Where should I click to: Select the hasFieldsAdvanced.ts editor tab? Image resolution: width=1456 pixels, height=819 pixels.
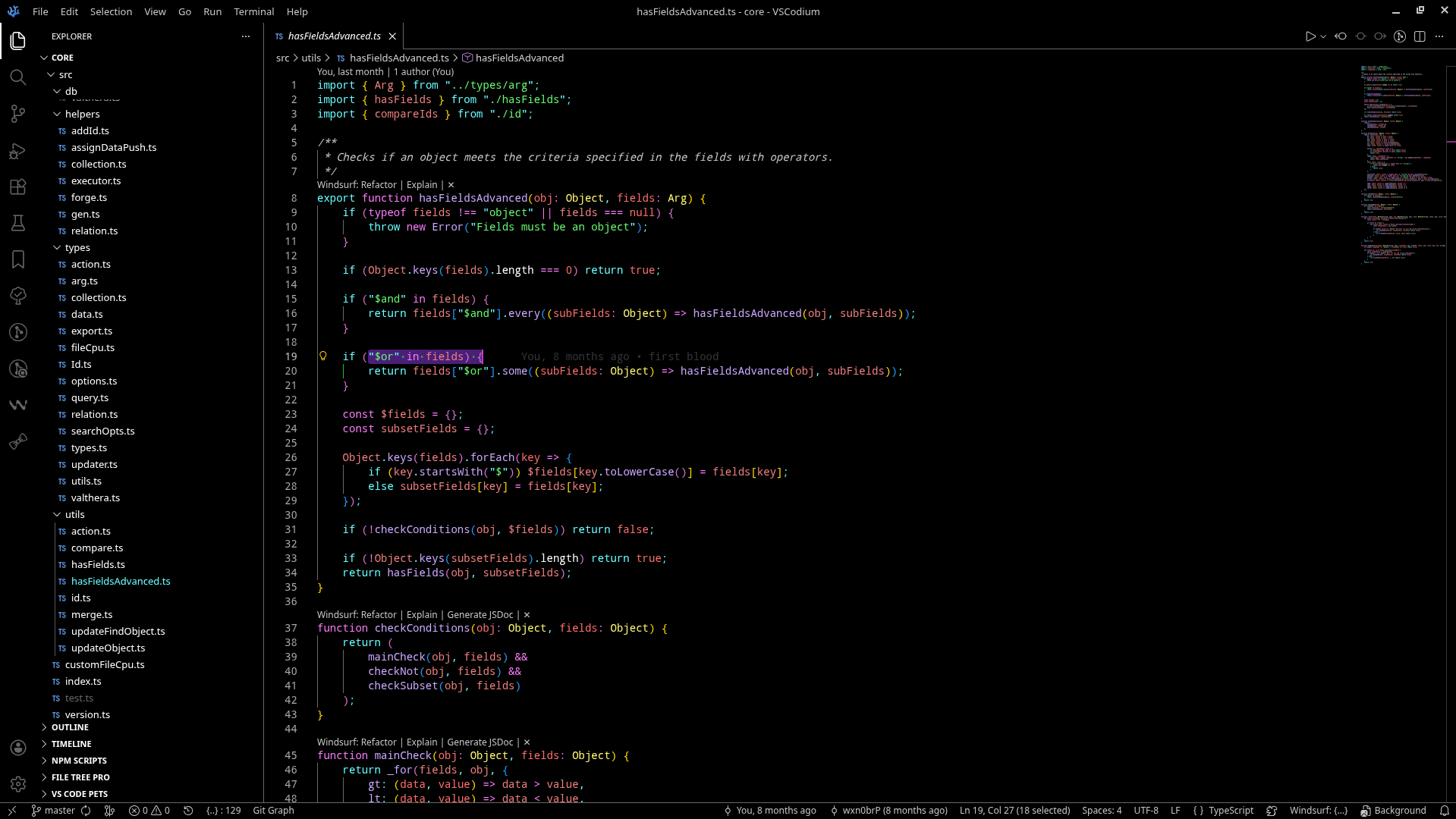(335, 36)
